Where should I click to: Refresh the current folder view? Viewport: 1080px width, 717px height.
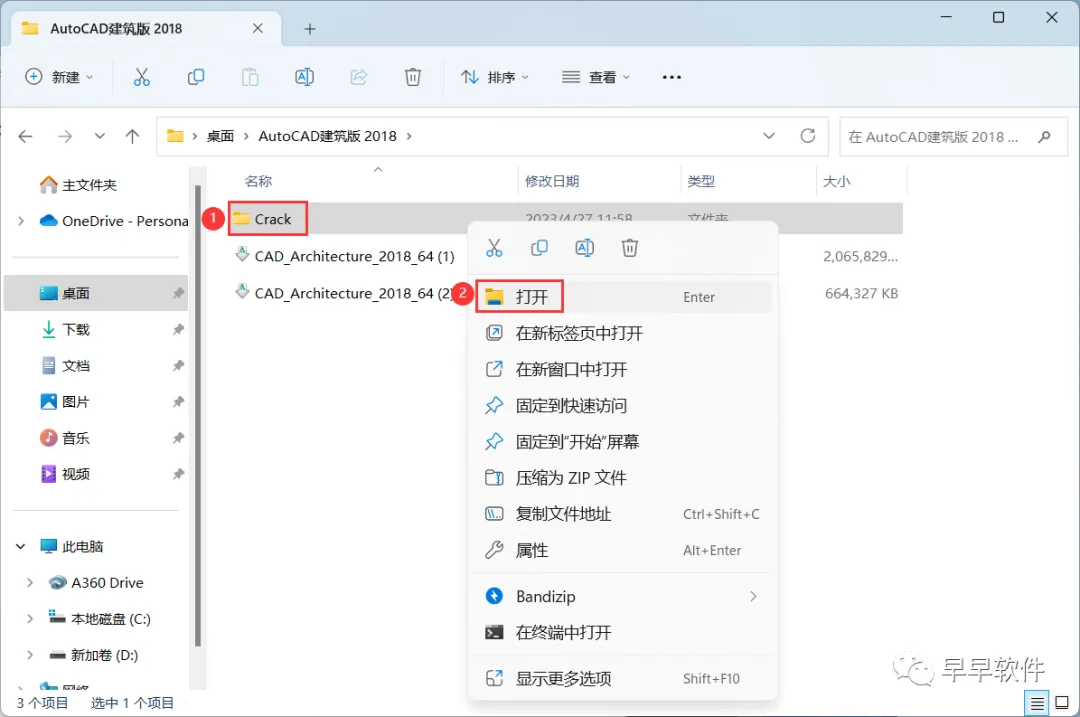pos(808,136)
